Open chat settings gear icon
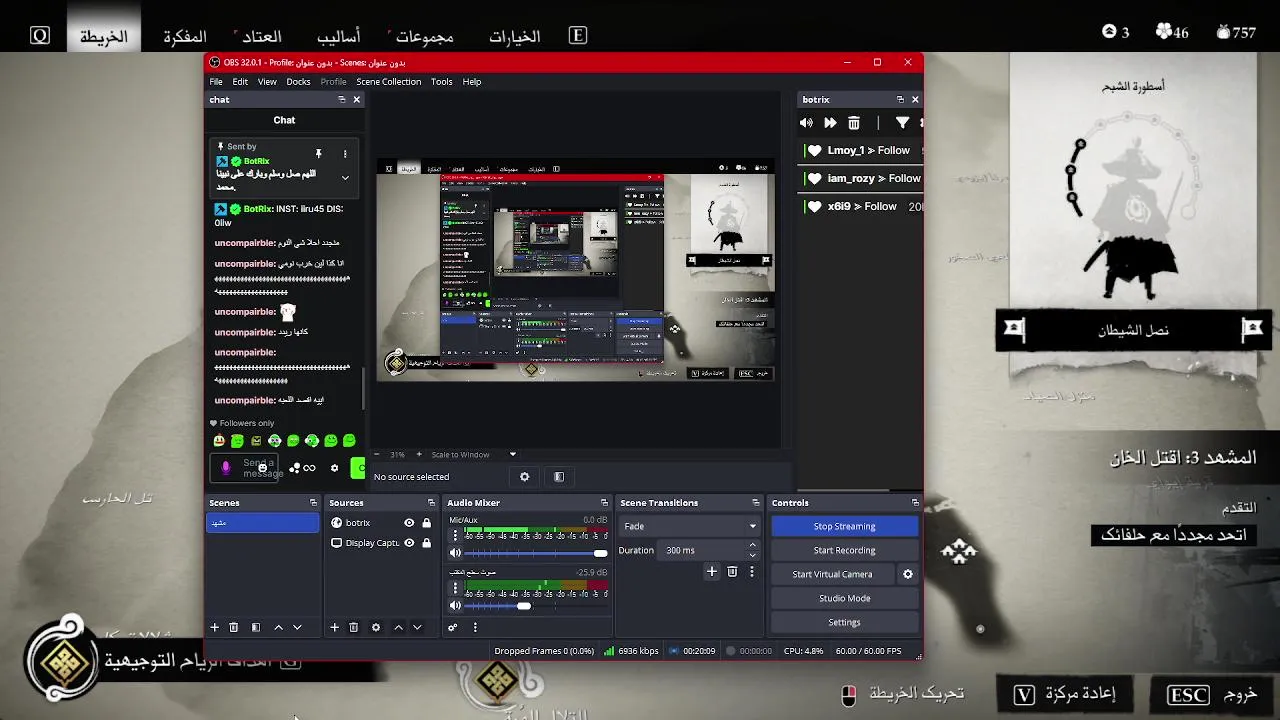This screenshot has width=1280, height=720. click(x=334, y=468)
